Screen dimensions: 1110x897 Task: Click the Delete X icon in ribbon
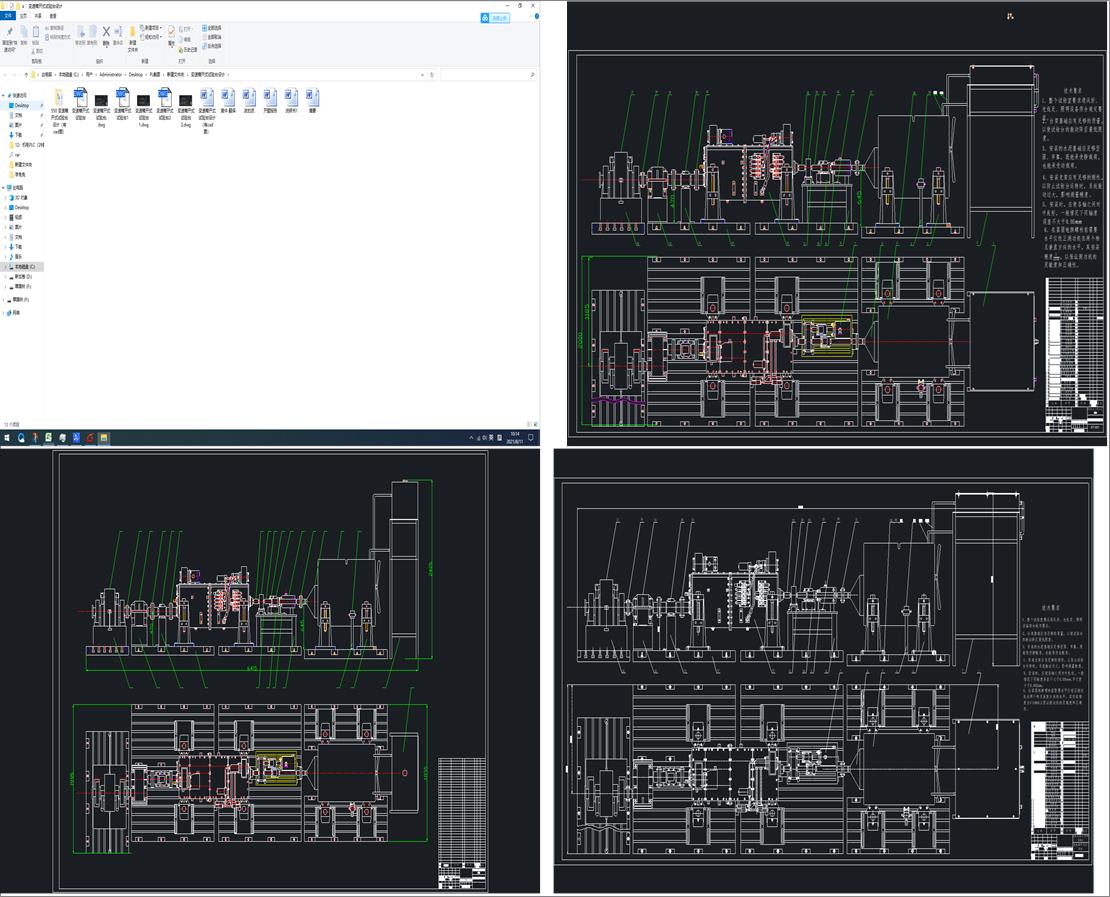[105, 32]
